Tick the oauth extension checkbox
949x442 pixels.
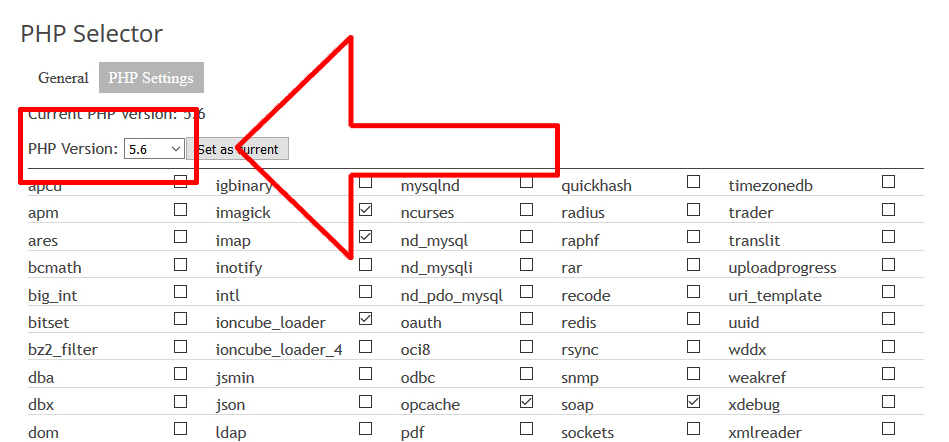[526, 320]
